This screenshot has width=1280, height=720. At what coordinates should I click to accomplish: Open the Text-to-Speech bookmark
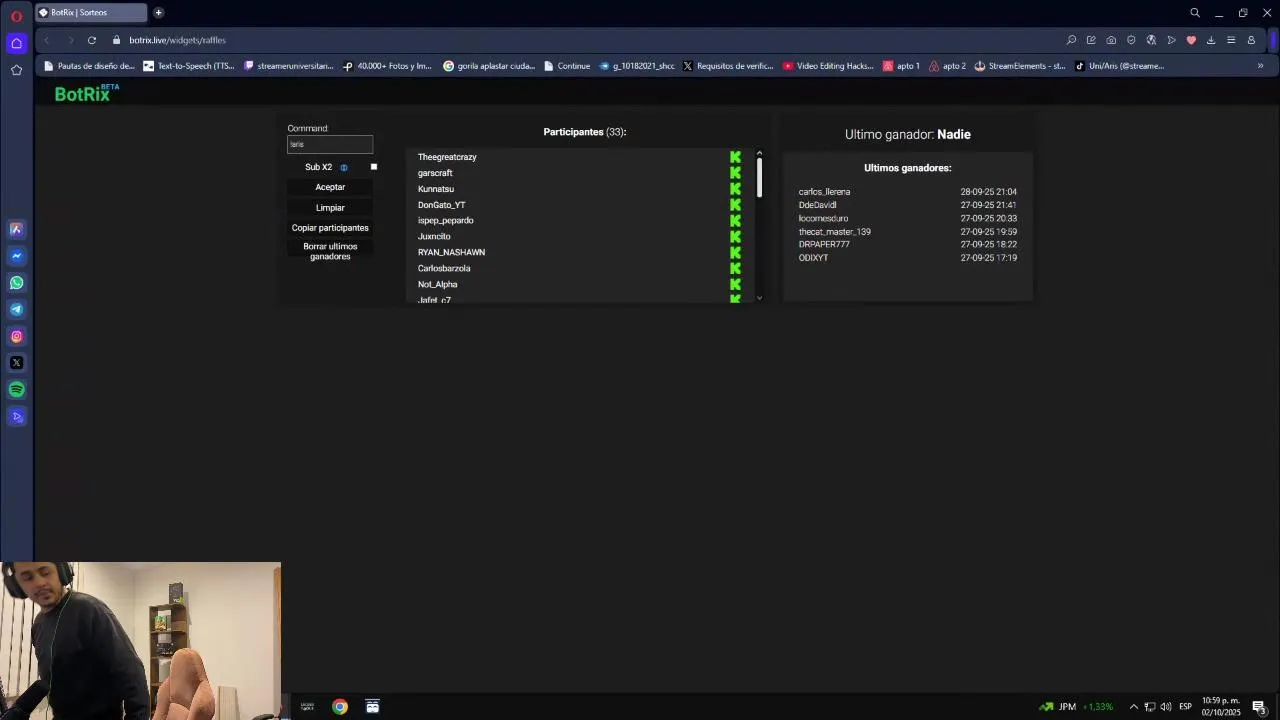pos(189,66)
